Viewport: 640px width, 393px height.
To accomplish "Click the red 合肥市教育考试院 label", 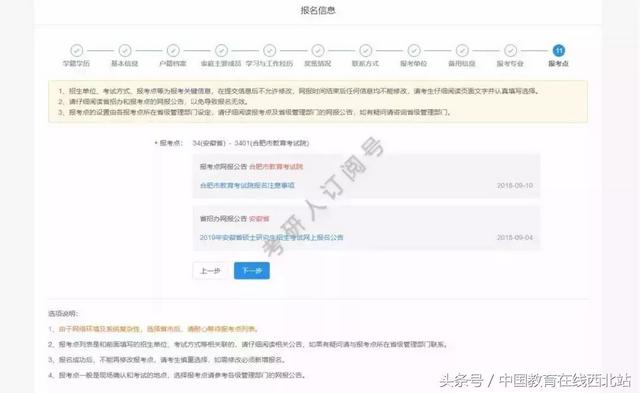I will pos(276,167).
